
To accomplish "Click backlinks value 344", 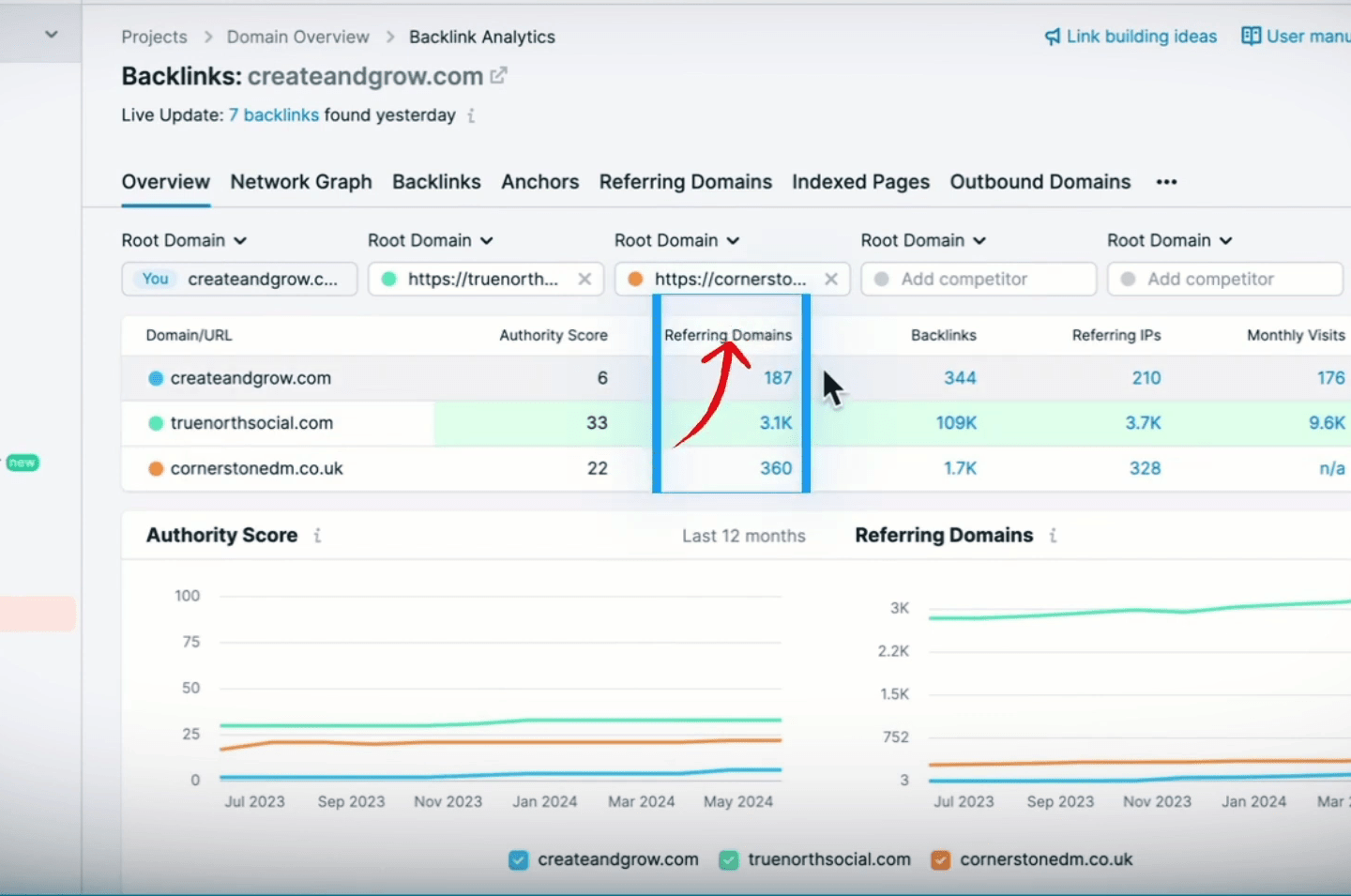I will [960, 378].
